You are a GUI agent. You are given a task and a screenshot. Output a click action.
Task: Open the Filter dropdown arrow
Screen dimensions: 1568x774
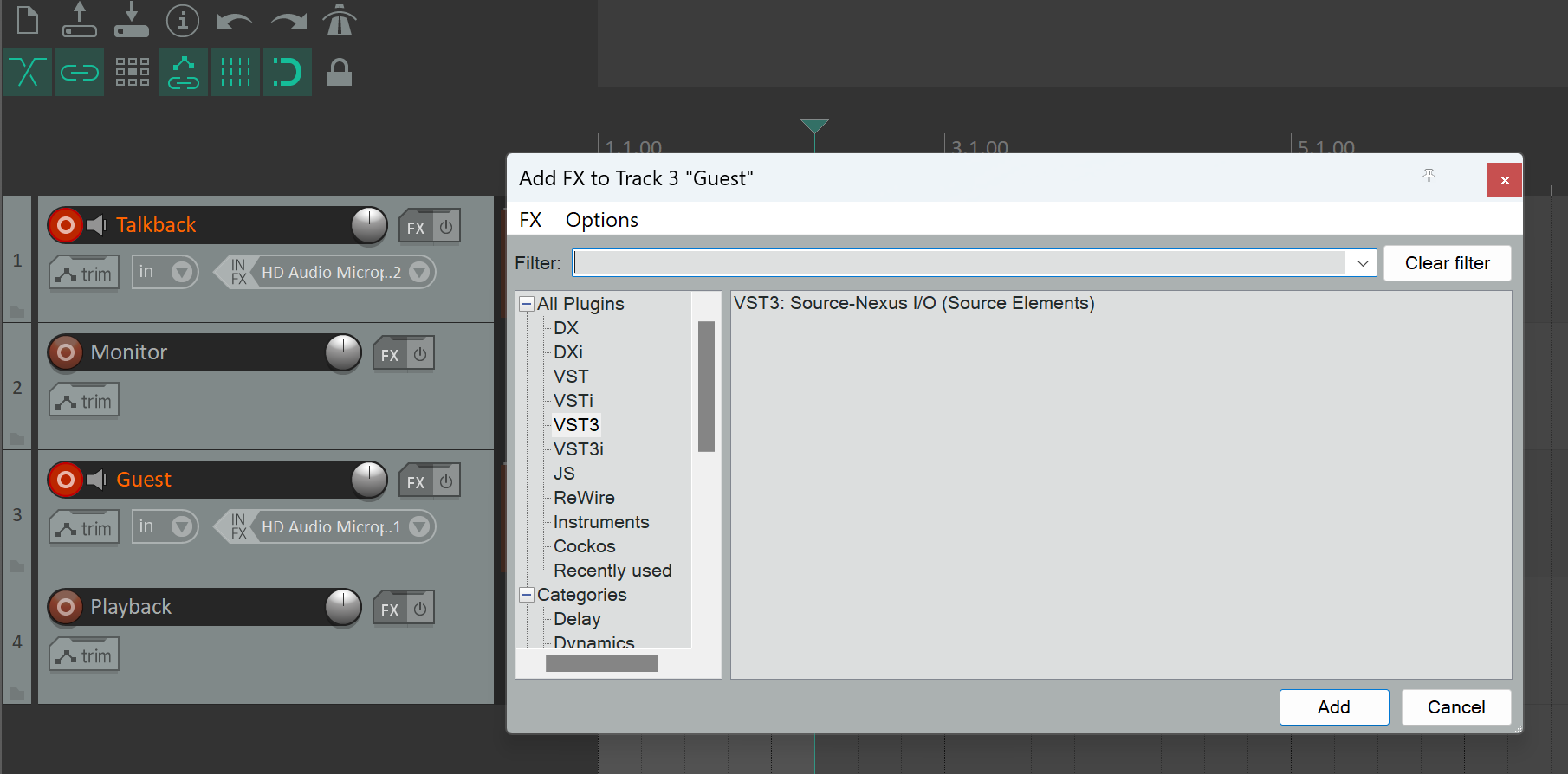(x=1362, y=263)
